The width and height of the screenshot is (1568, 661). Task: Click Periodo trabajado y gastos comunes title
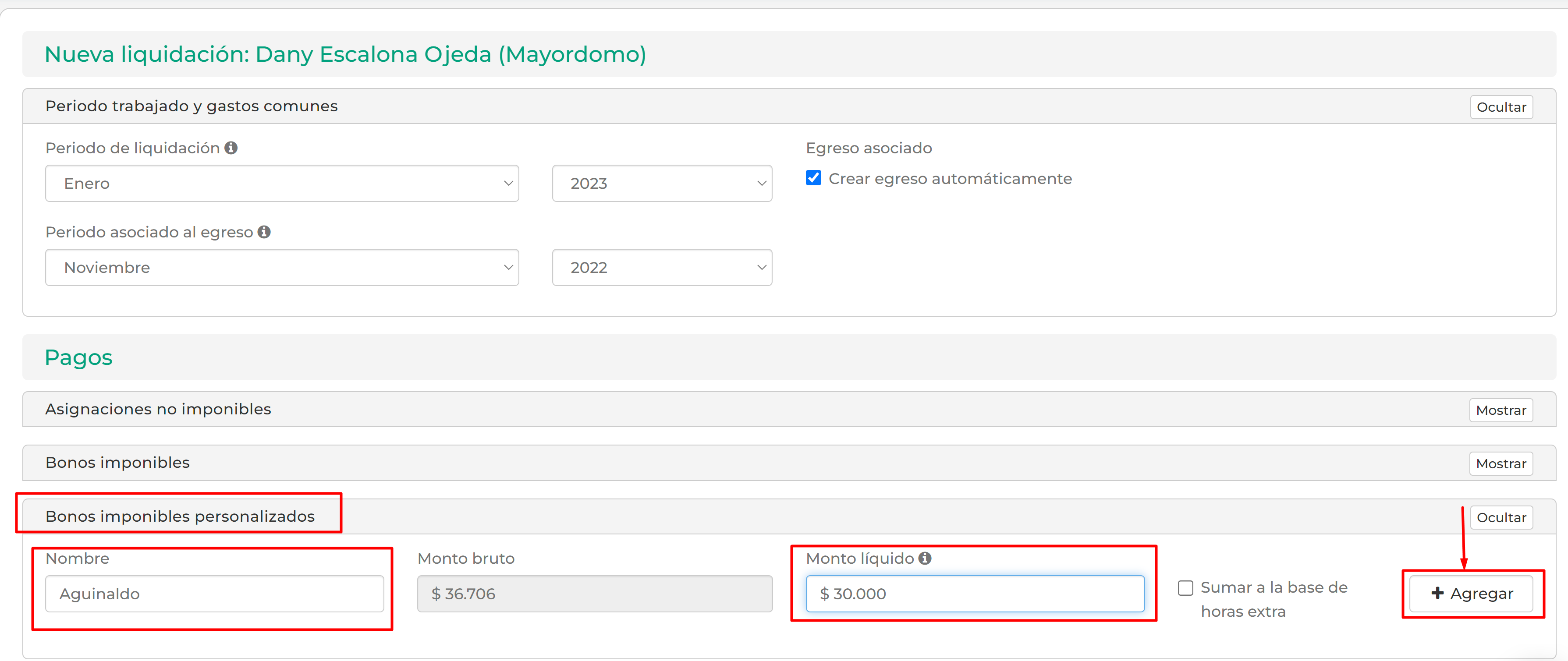tap(191, 106)
